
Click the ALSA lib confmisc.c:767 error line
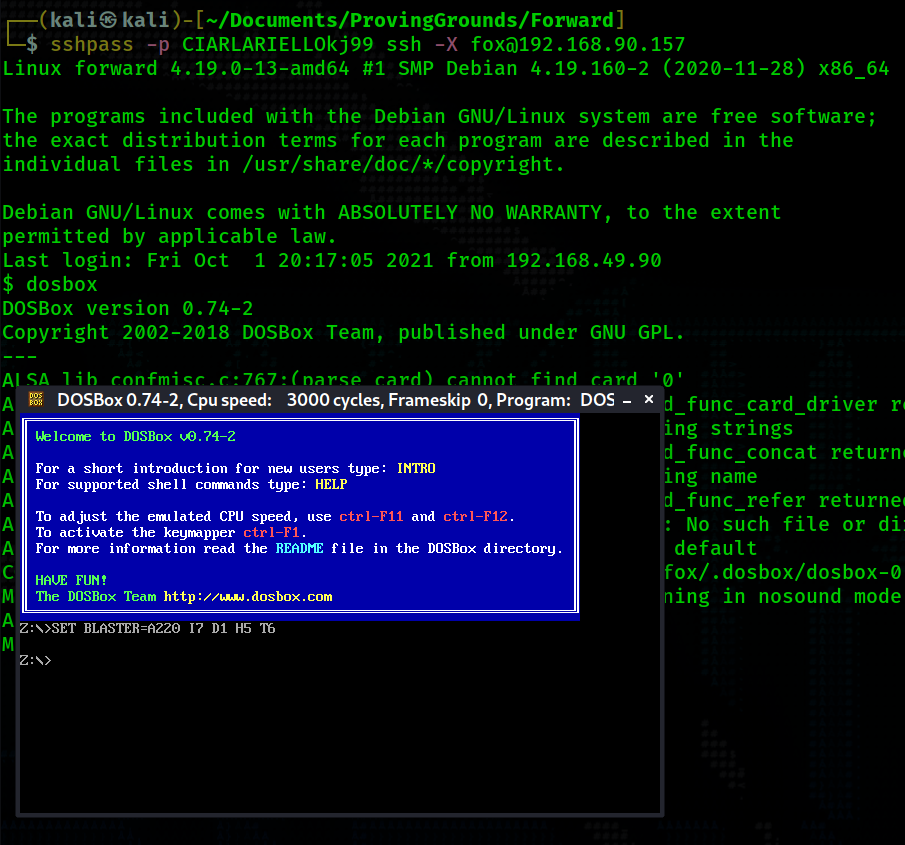click(x=343, y=380)
